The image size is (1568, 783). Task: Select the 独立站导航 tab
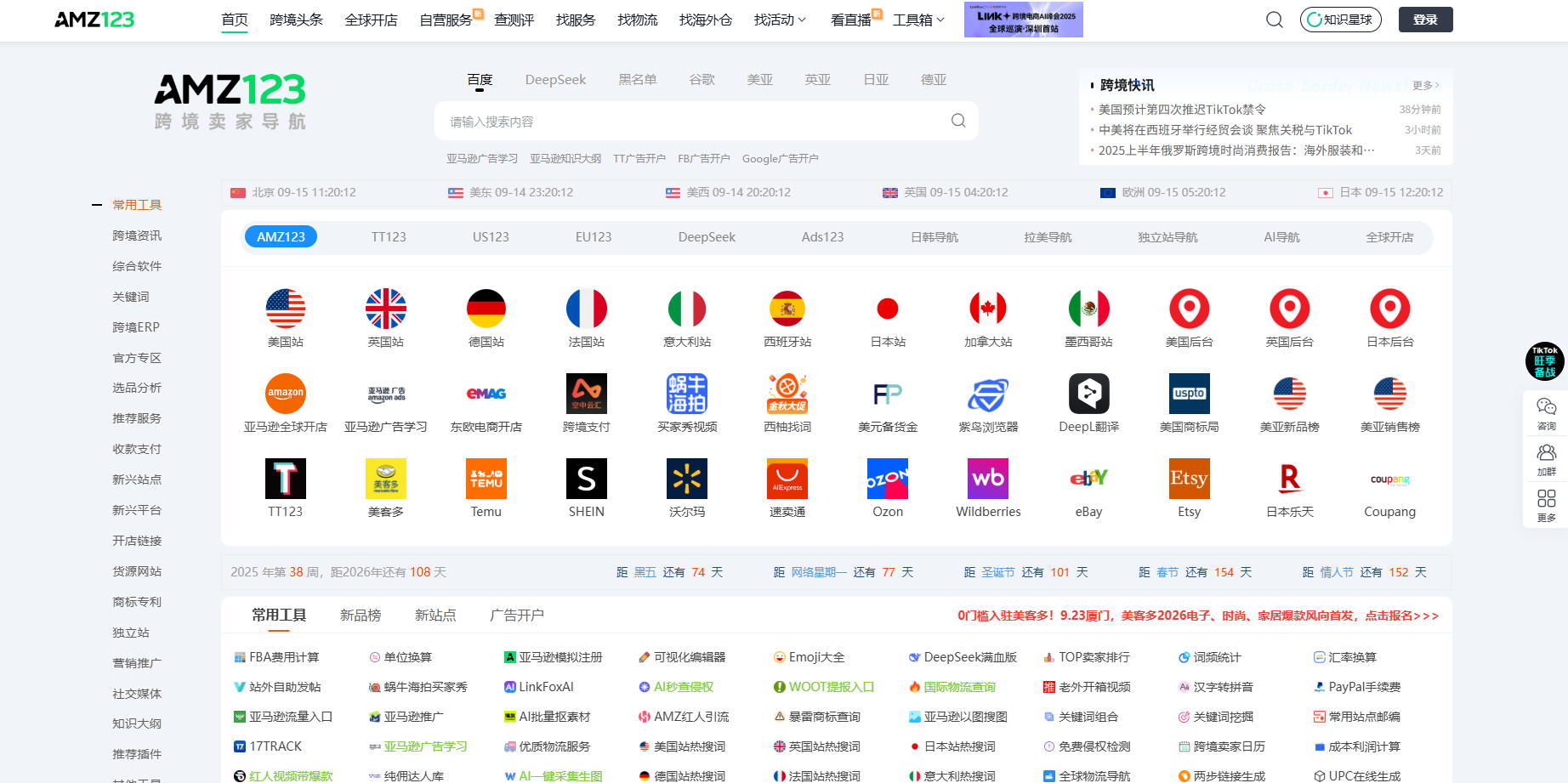point(1167,237)
